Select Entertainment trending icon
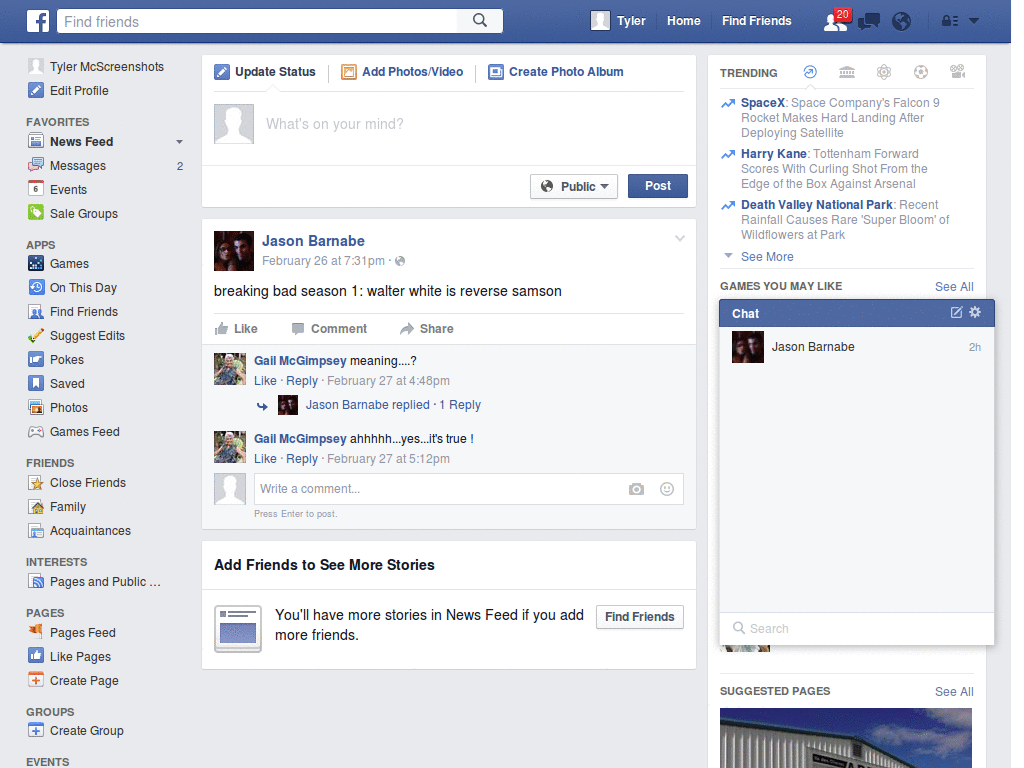Screen dimensions: 1024x768 coord(958,72)
